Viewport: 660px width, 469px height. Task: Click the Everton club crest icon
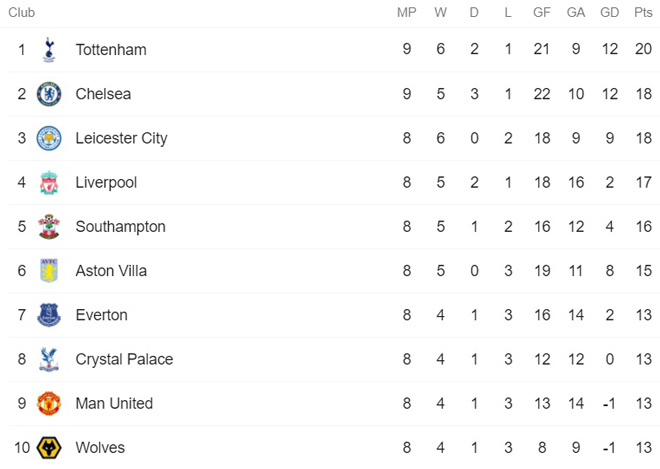48,315
